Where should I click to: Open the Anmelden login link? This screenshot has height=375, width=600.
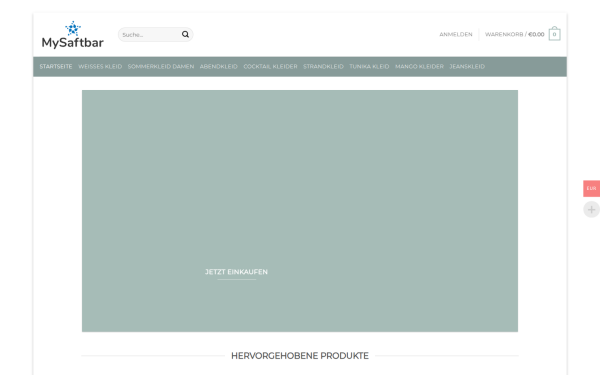click(x=455, y=34)
